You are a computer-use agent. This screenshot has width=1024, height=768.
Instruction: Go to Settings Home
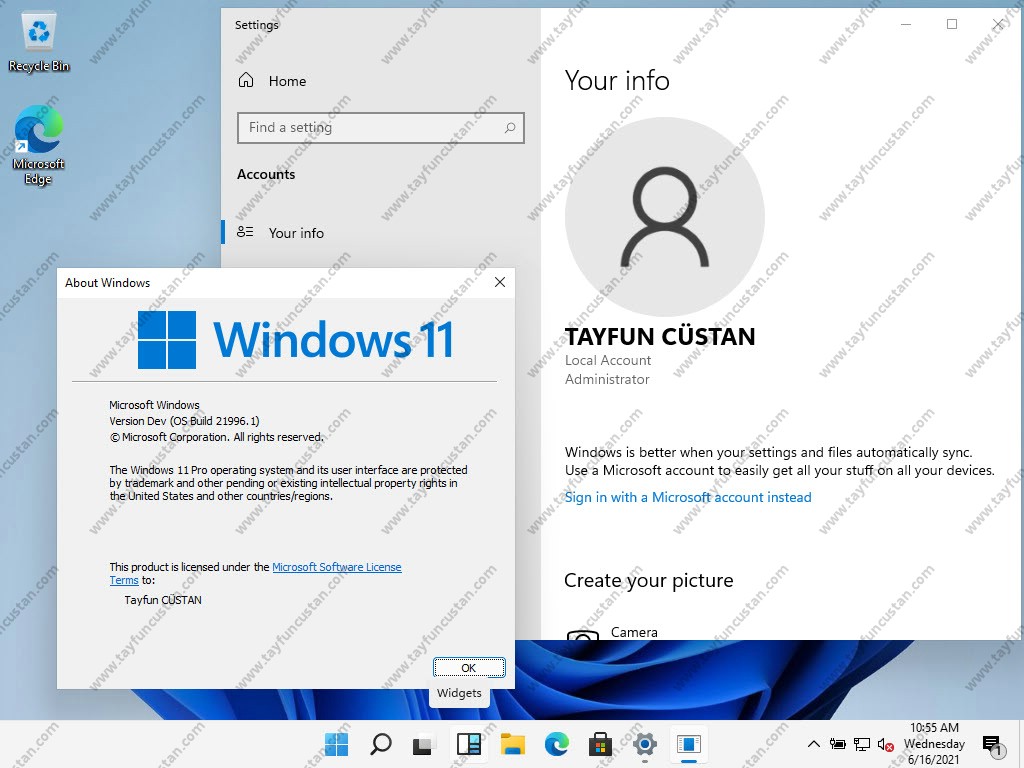(272, 81)
